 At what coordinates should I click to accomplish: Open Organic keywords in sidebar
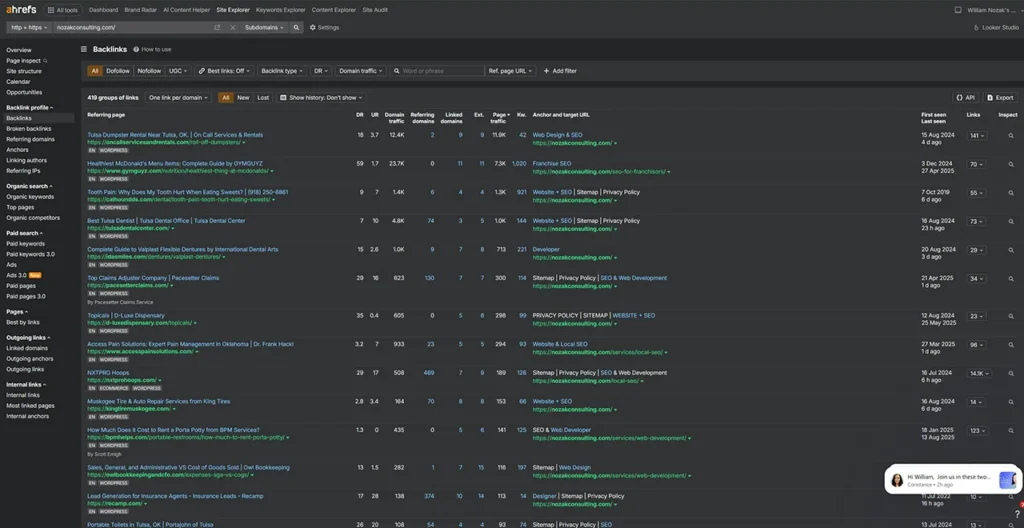[30, 197]
